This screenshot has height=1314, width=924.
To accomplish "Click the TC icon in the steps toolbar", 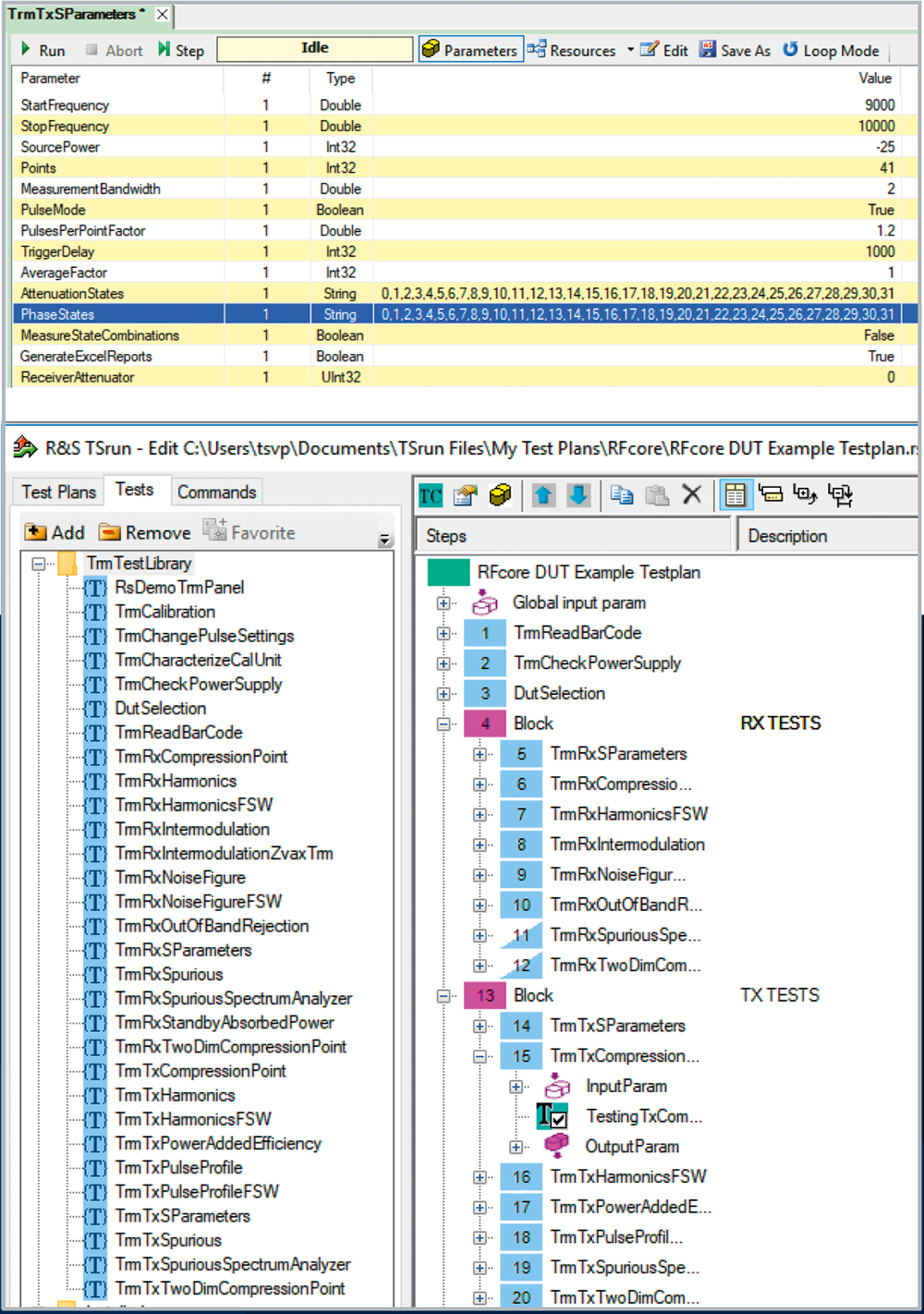I will click(x=431, y=495).
